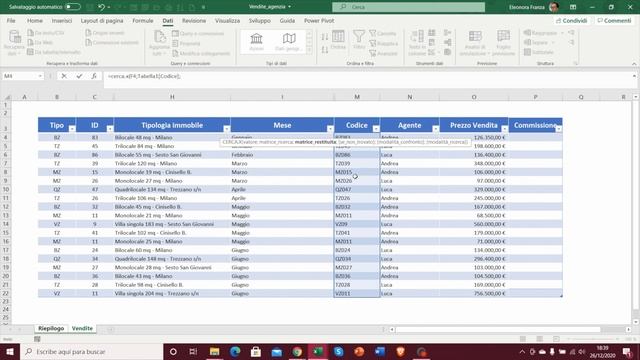
Task: Select Azioni data type
Action: point(256,42)
